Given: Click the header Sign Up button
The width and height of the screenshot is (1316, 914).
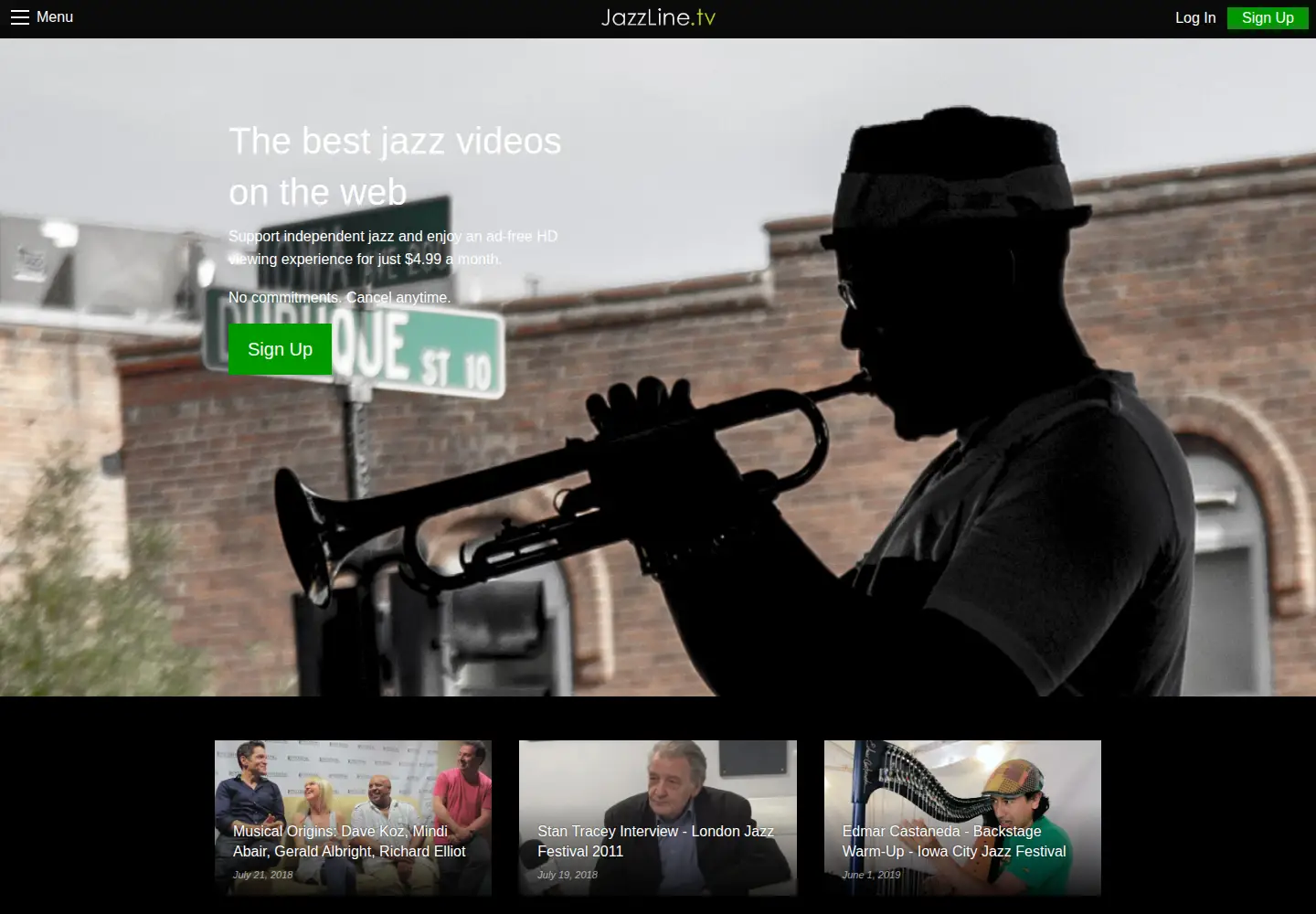Looking at the screenshot, I should (x=1268, y=17).
